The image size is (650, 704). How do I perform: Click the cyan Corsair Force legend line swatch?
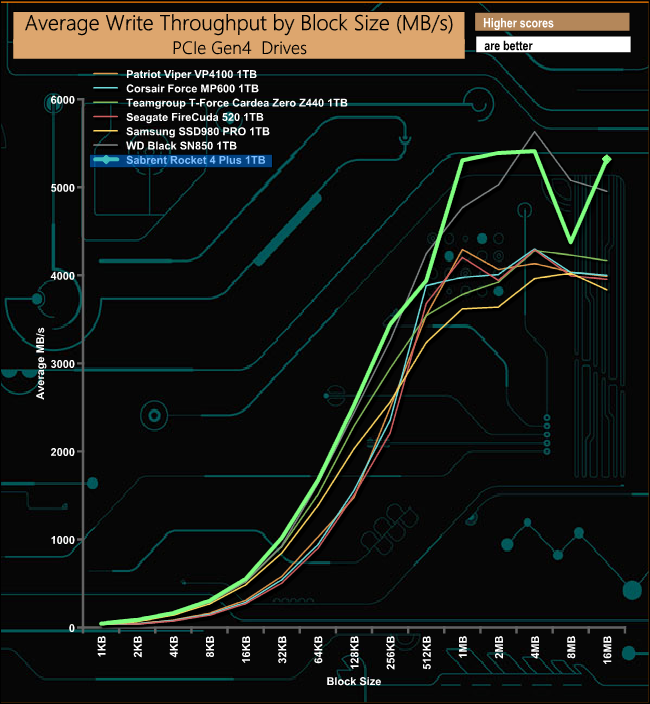106,88
